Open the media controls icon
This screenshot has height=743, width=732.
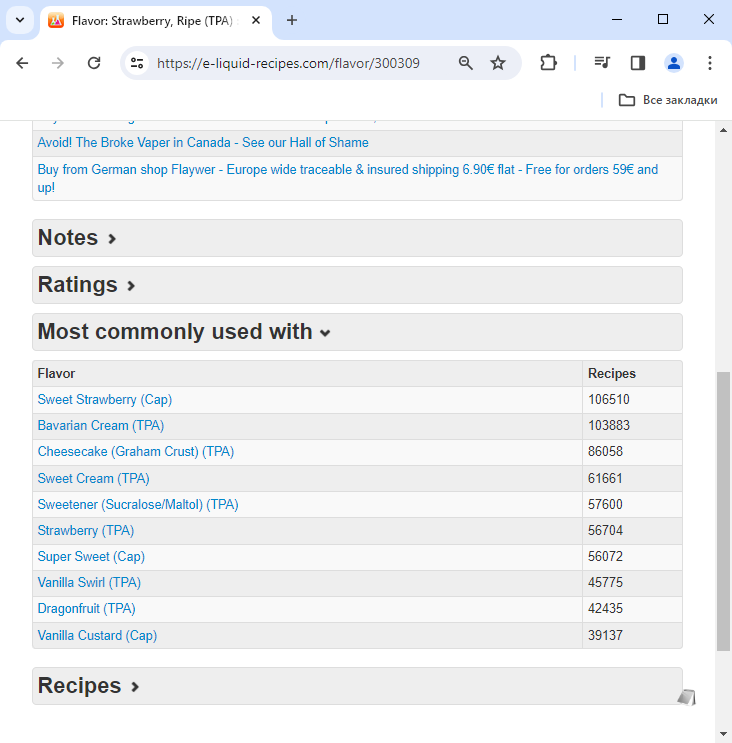(x=602, y=63)
